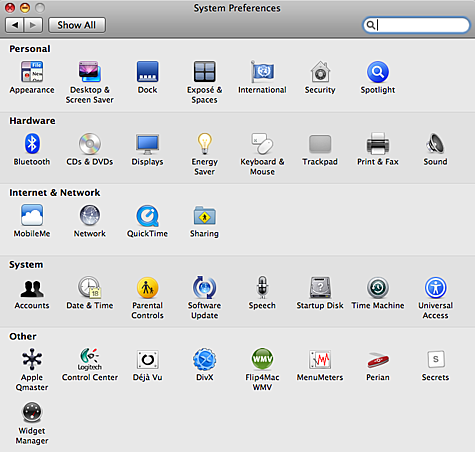Open the MobileMe cloud icon
This screenshot has height=452, width=475.
(x=32, y=215)
